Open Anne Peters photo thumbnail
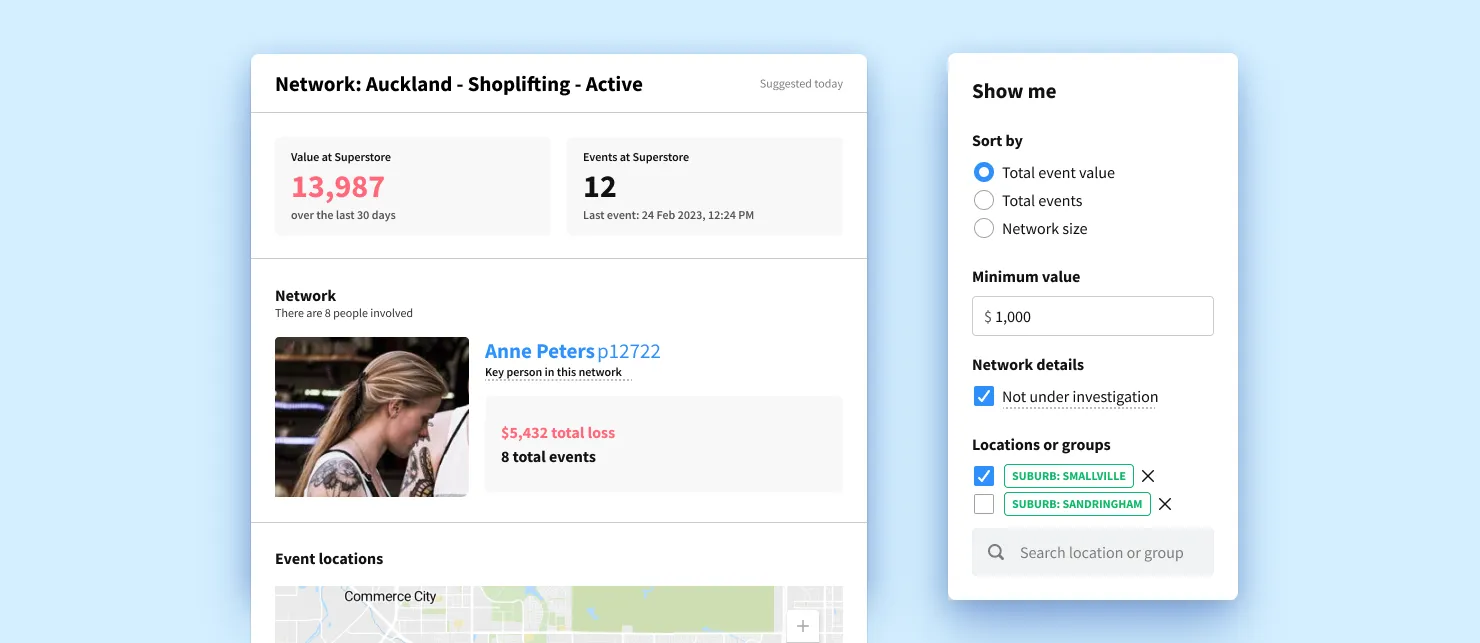 372,417
